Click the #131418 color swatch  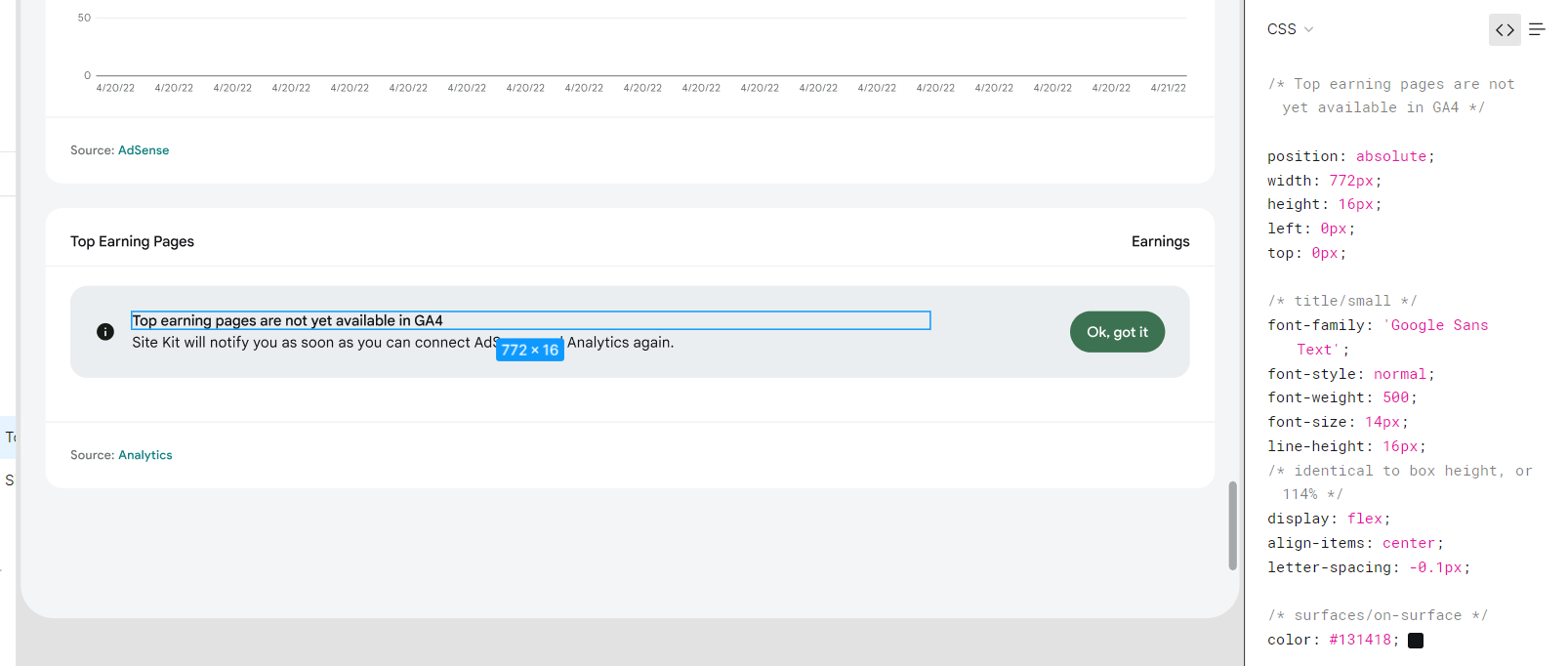click(1416, 641)
